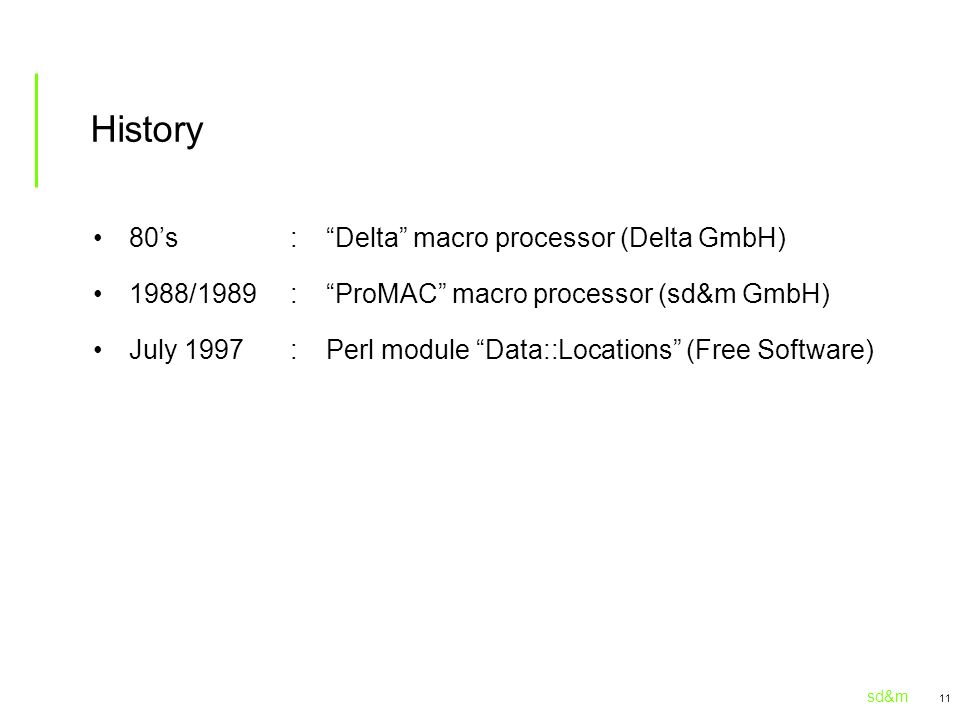
Task: Click the colon after 1988/1989
Action: coord(294,295)
